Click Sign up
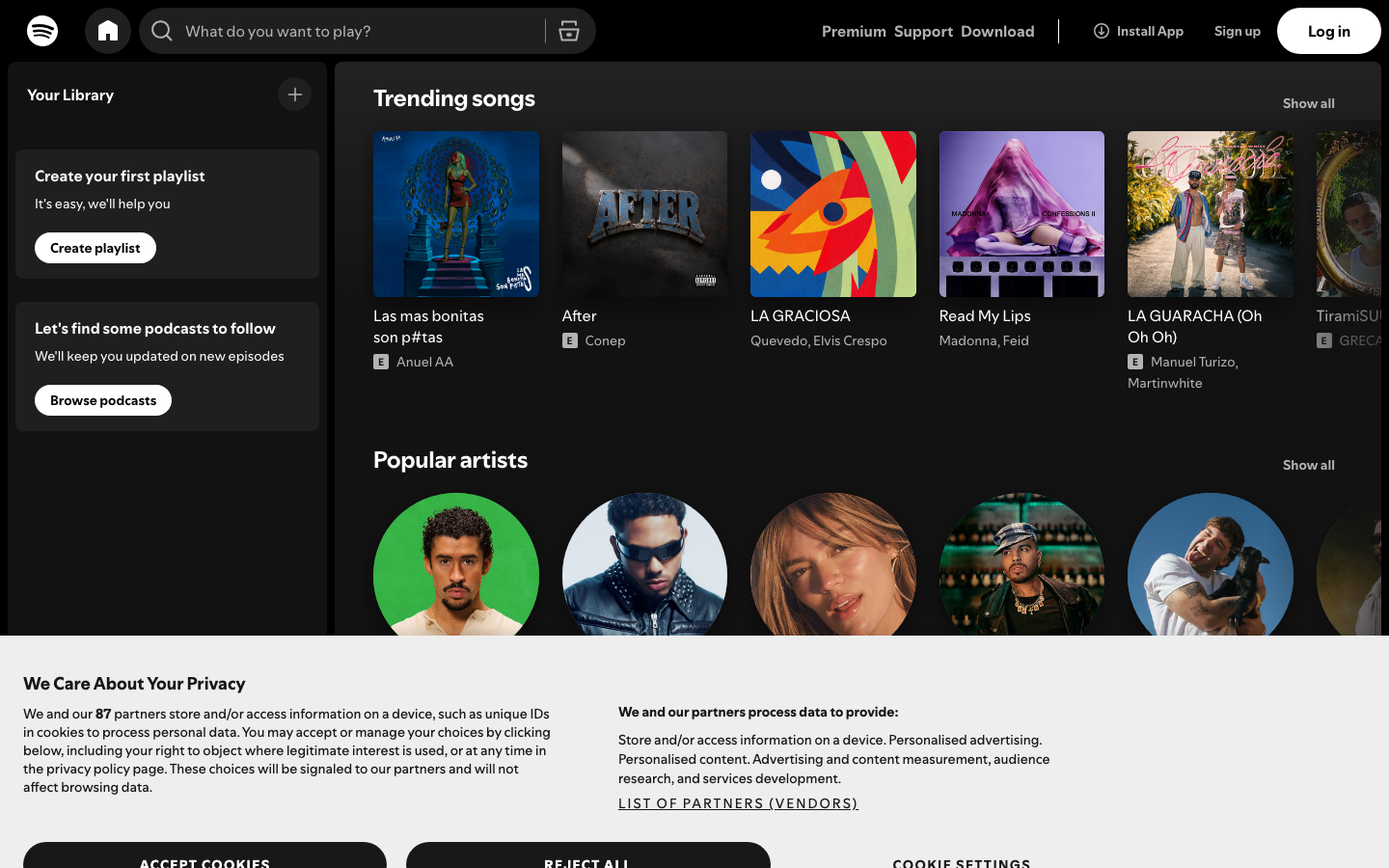The image size is (1389, 868). point(1238,31)
